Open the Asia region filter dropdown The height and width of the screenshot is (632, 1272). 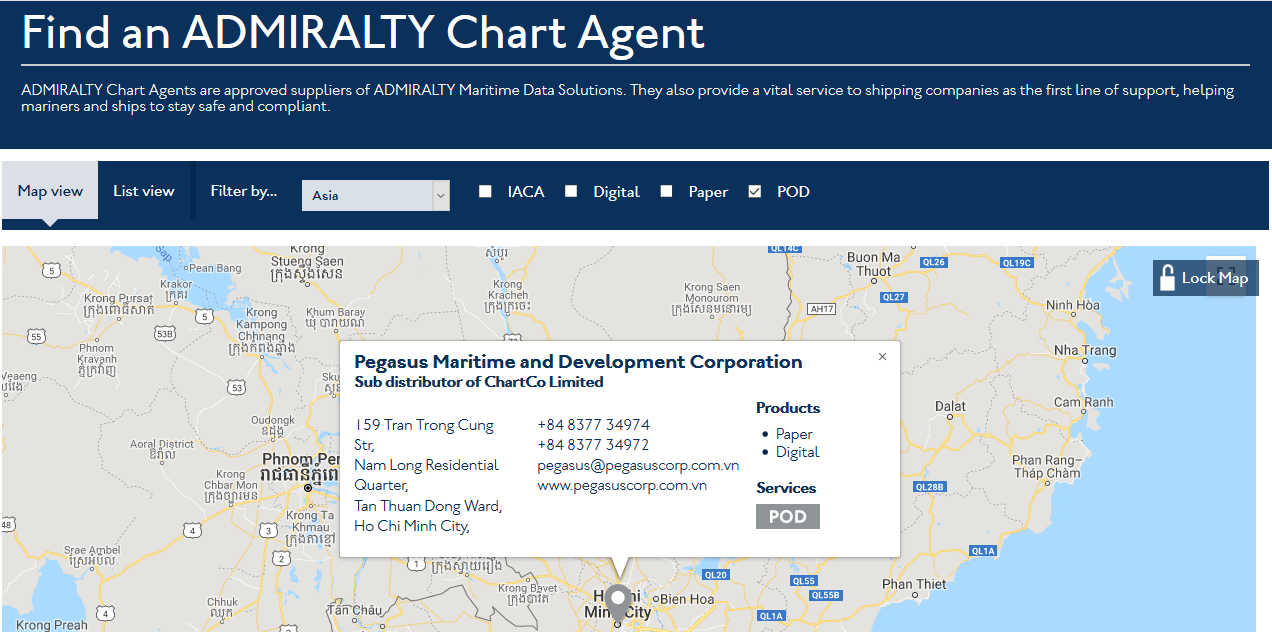point(375,196)
